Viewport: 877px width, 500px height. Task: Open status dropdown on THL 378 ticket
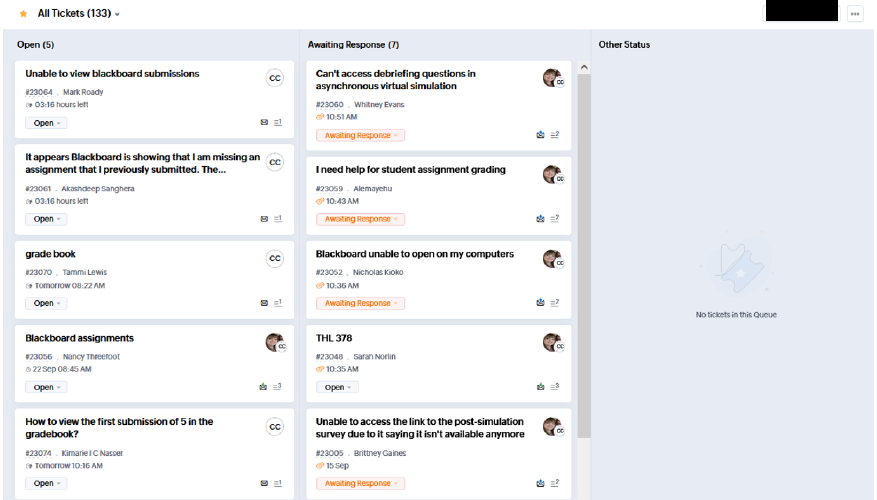[337, 387]
